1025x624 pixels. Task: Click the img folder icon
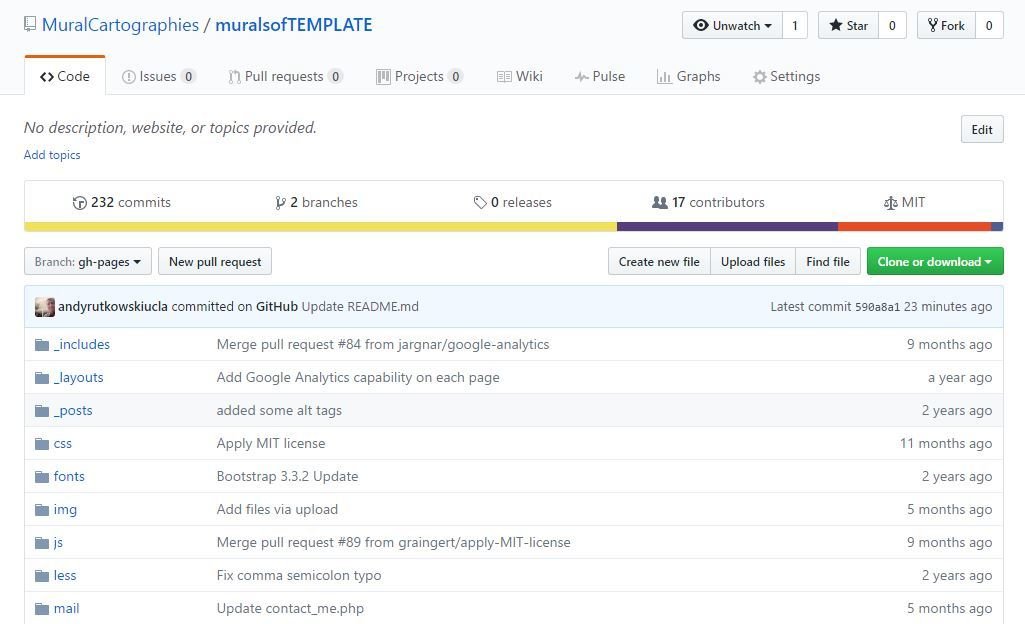click(x=42, y=510)
